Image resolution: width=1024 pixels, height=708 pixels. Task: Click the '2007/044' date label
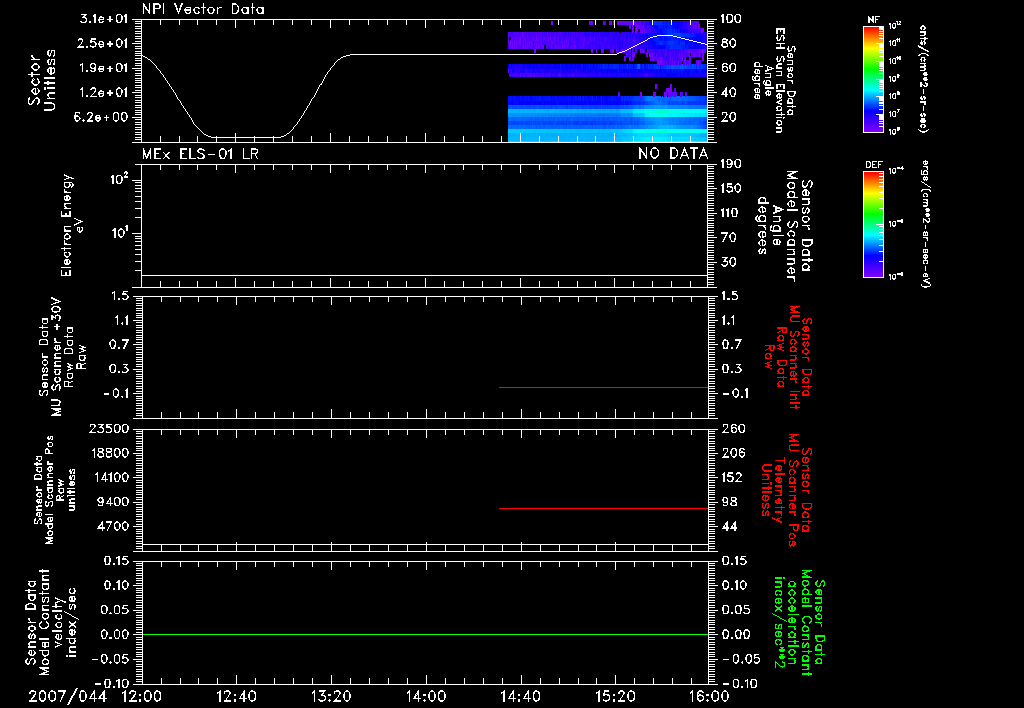click(67, 696)
